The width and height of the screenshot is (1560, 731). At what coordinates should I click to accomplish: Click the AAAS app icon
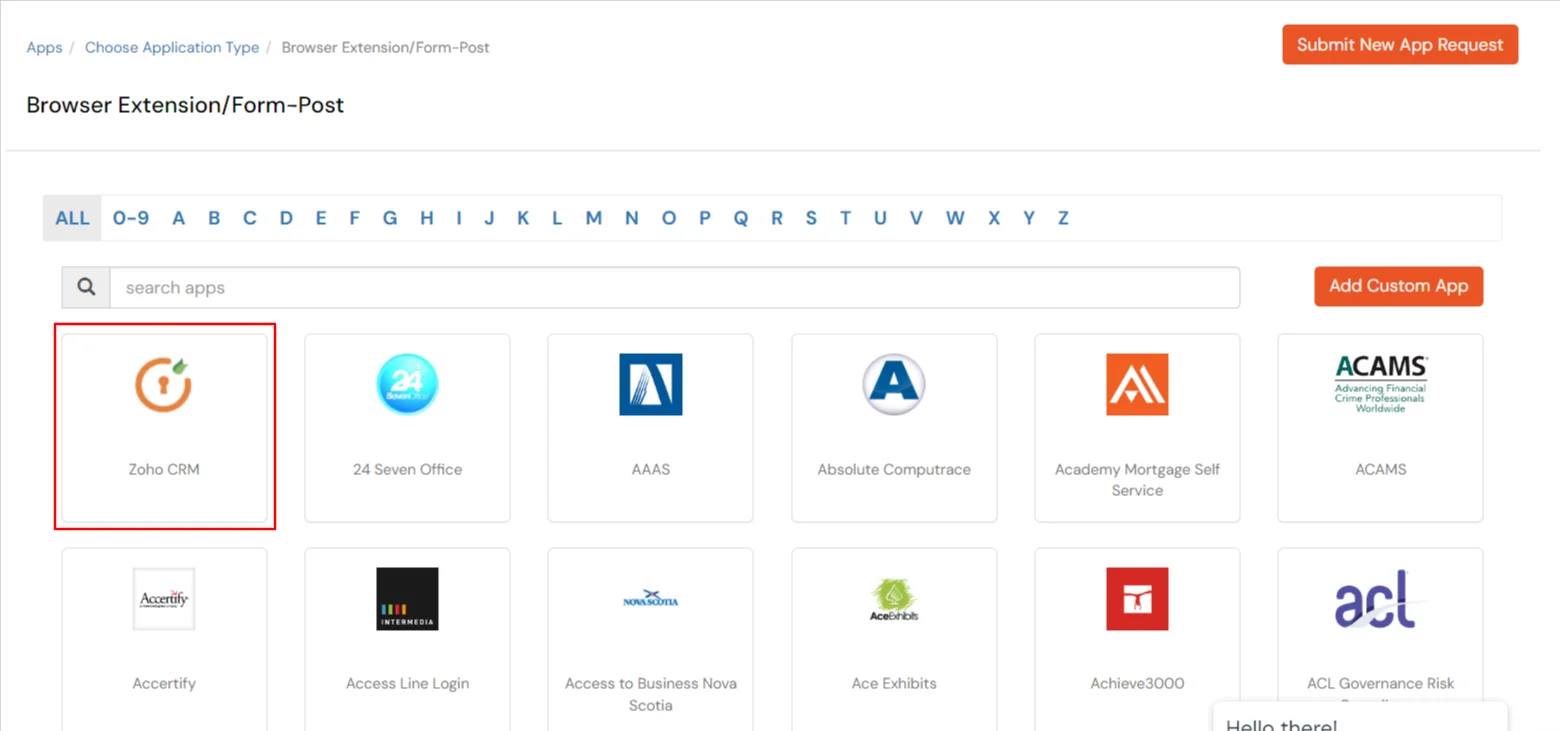pyautogui.click(x=650, y=384)
